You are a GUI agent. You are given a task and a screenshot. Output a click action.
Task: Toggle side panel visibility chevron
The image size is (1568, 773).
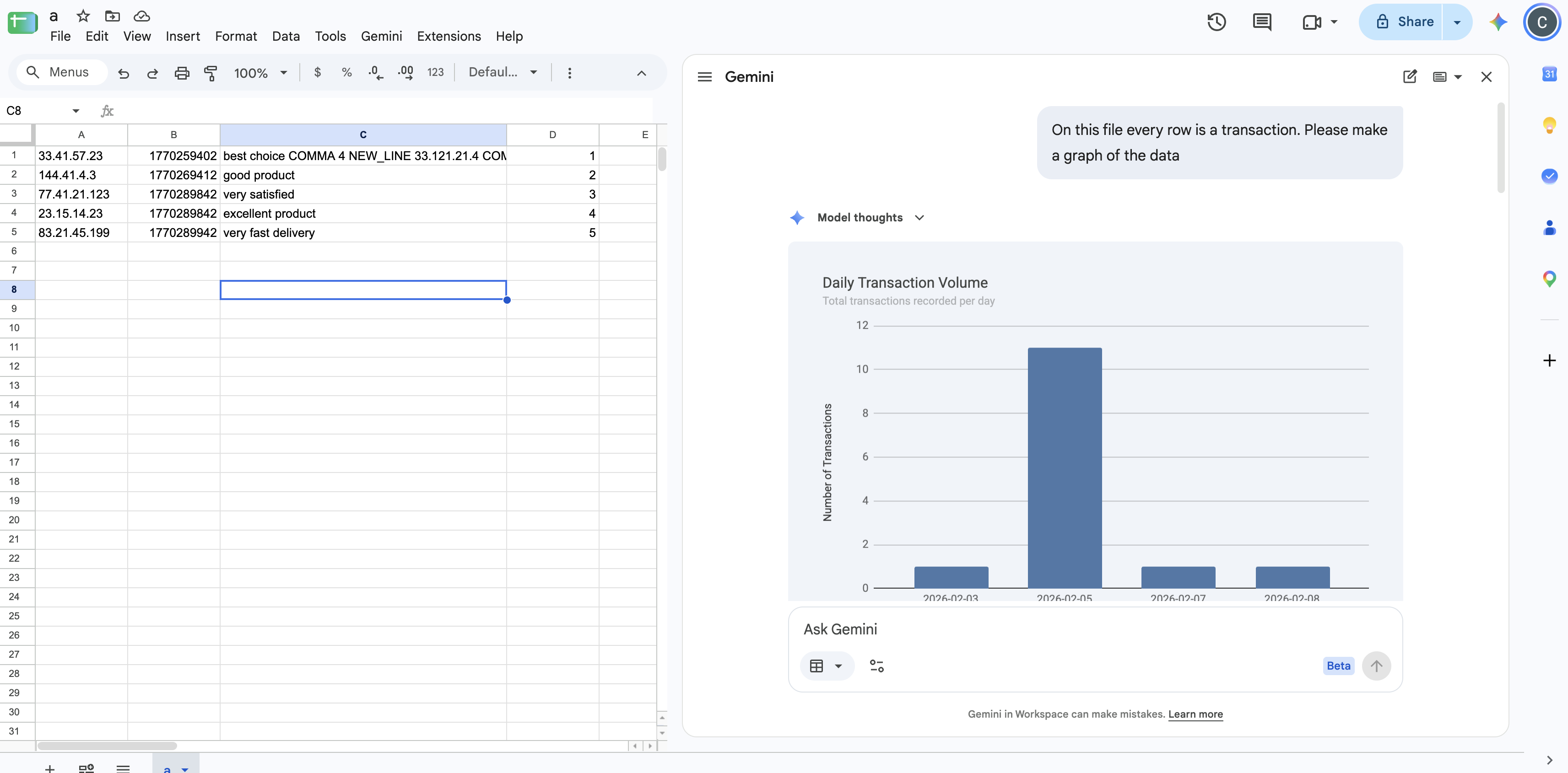[1549, 760]
